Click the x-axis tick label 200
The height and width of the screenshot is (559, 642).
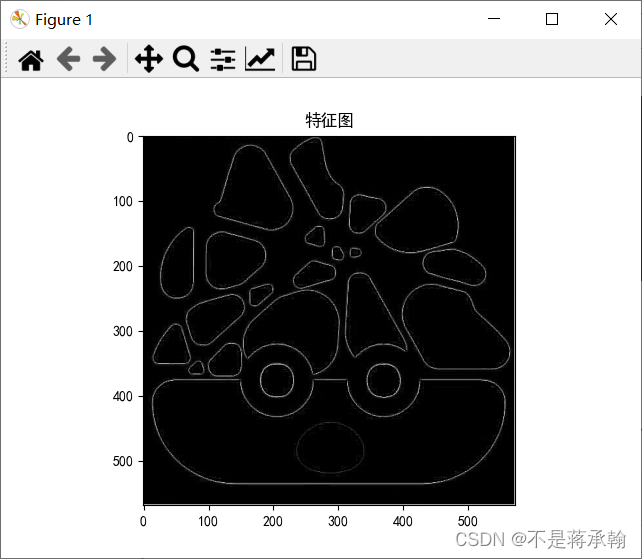[x=273, y=521]
